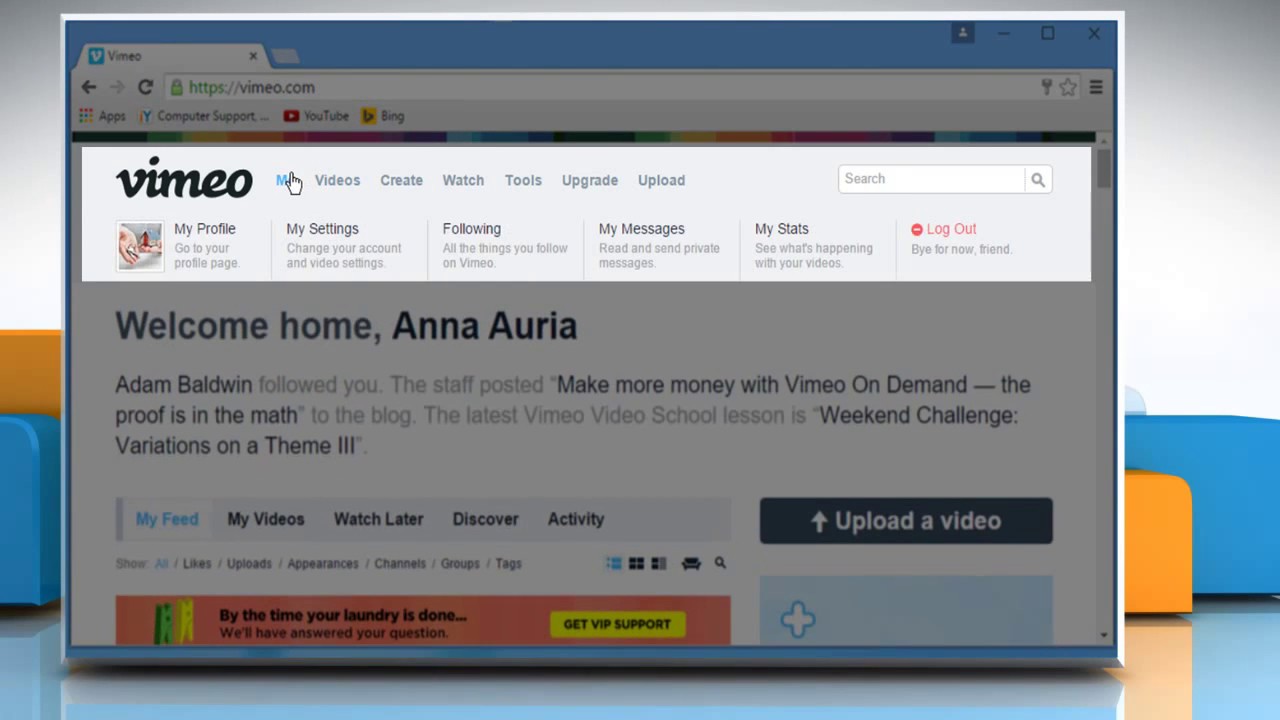Switch feed to list view icon
Screen dimensions: 1280x720
click(614, 564)
